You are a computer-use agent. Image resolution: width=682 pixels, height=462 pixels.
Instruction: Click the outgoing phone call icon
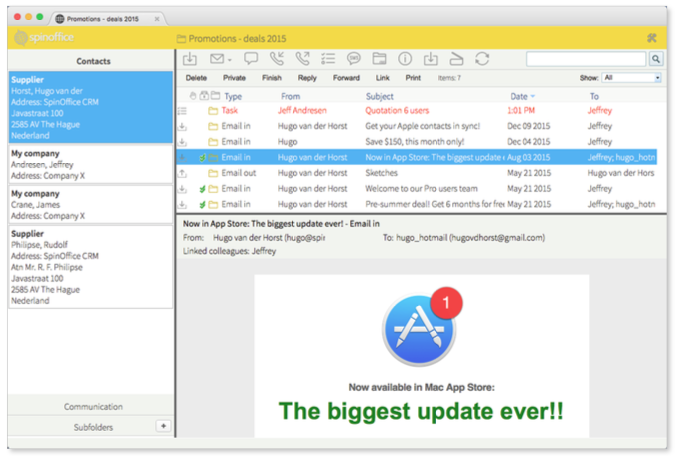coord(302,59)
